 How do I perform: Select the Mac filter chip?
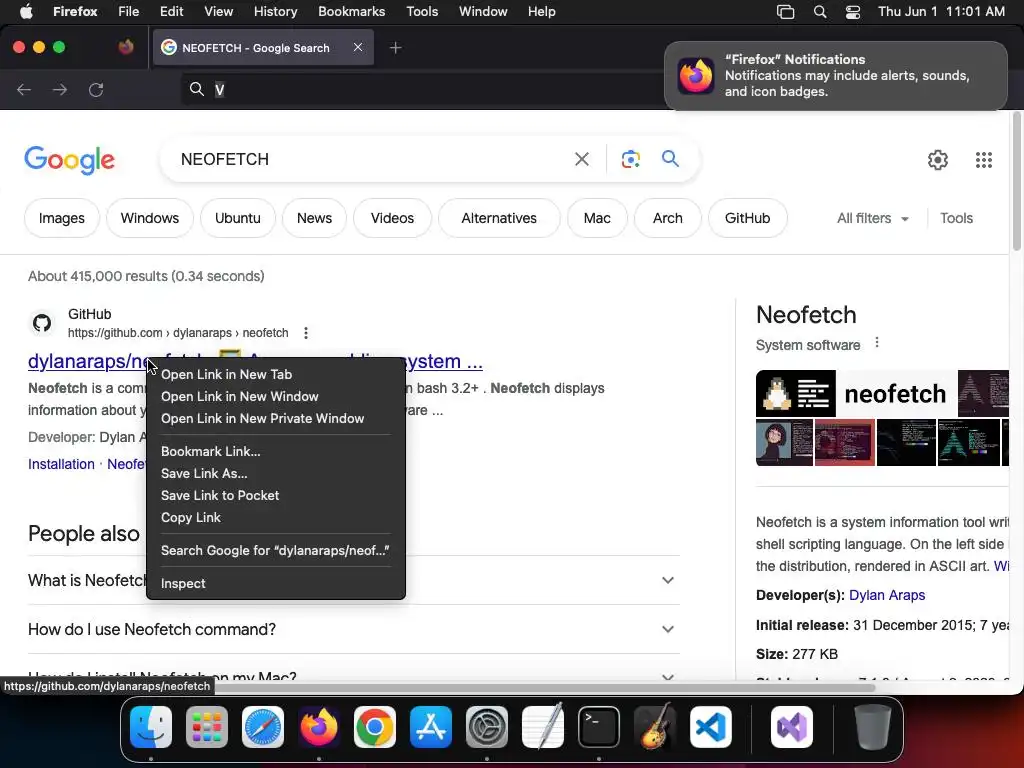(597, 218)
